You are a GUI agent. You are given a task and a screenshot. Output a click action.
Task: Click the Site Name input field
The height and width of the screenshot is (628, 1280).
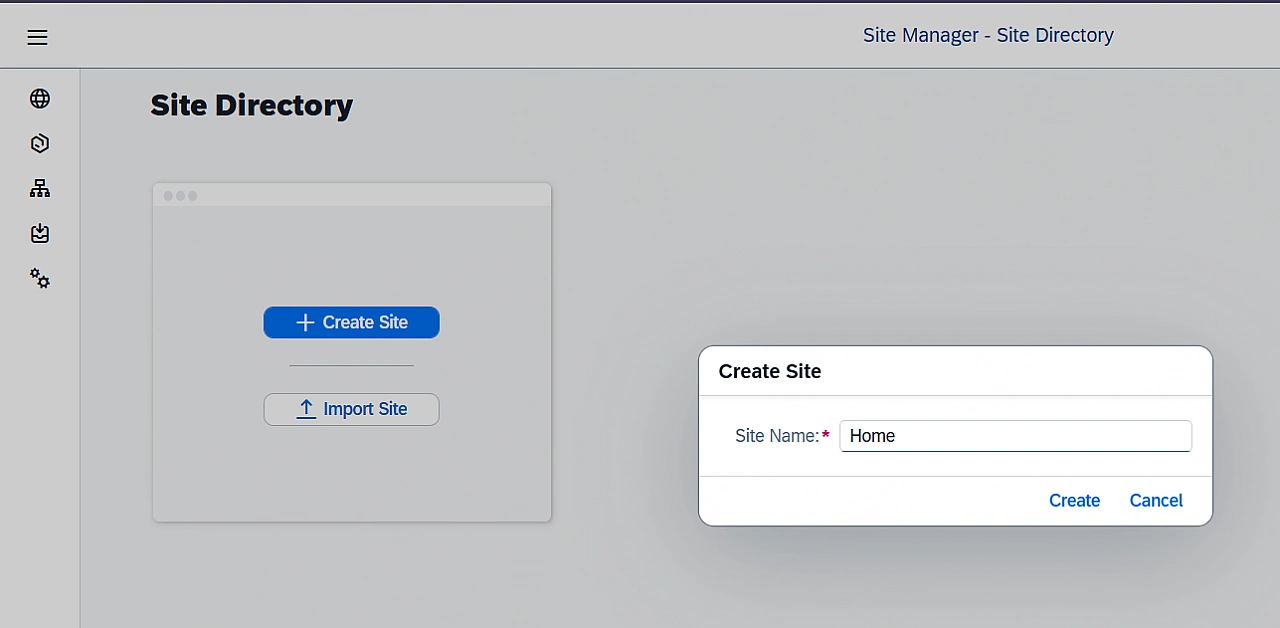point(1015,436)
